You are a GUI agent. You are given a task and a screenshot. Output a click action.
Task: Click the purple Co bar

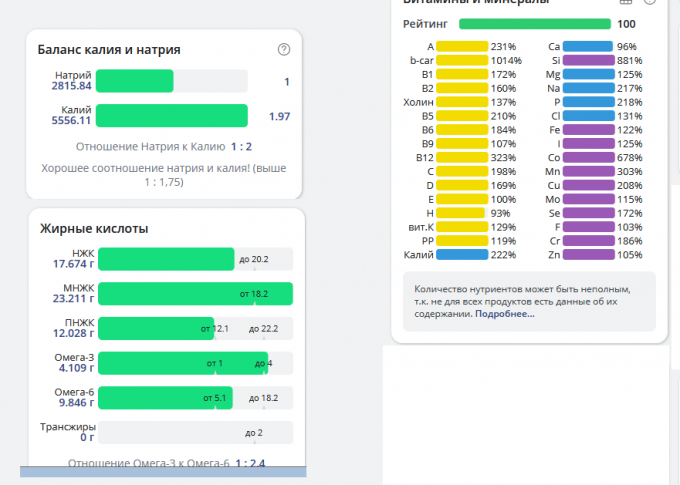tap(588, 157)
